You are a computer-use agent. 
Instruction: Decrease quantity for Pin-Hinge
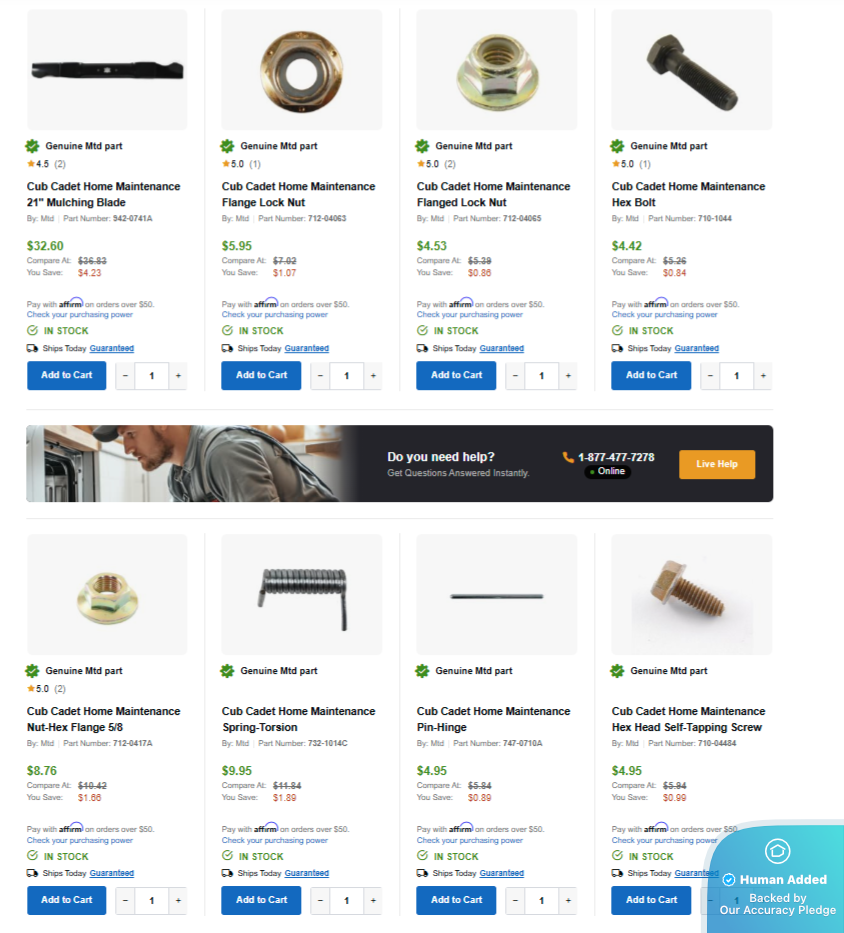(x=515, y=901)
